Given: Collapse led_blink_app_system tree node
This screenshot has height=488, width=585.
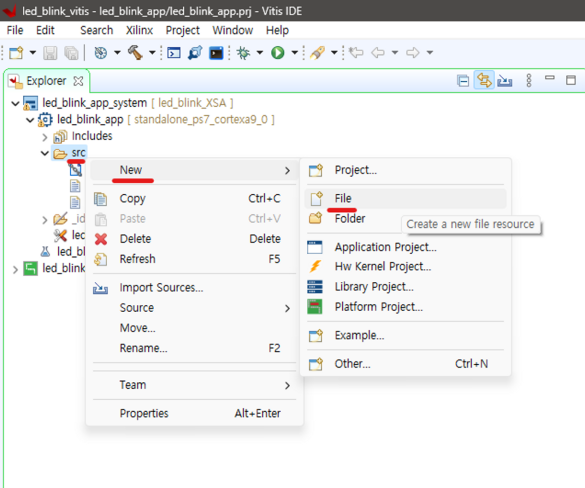Looking at the screenshot, I should (15, 103).
